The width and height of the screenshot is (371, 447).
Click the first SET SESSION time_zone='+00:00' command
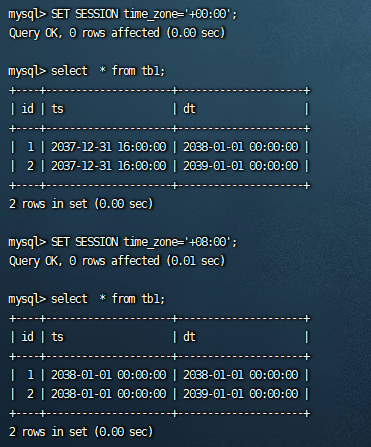pyautogui.click(x=144, y=14)
